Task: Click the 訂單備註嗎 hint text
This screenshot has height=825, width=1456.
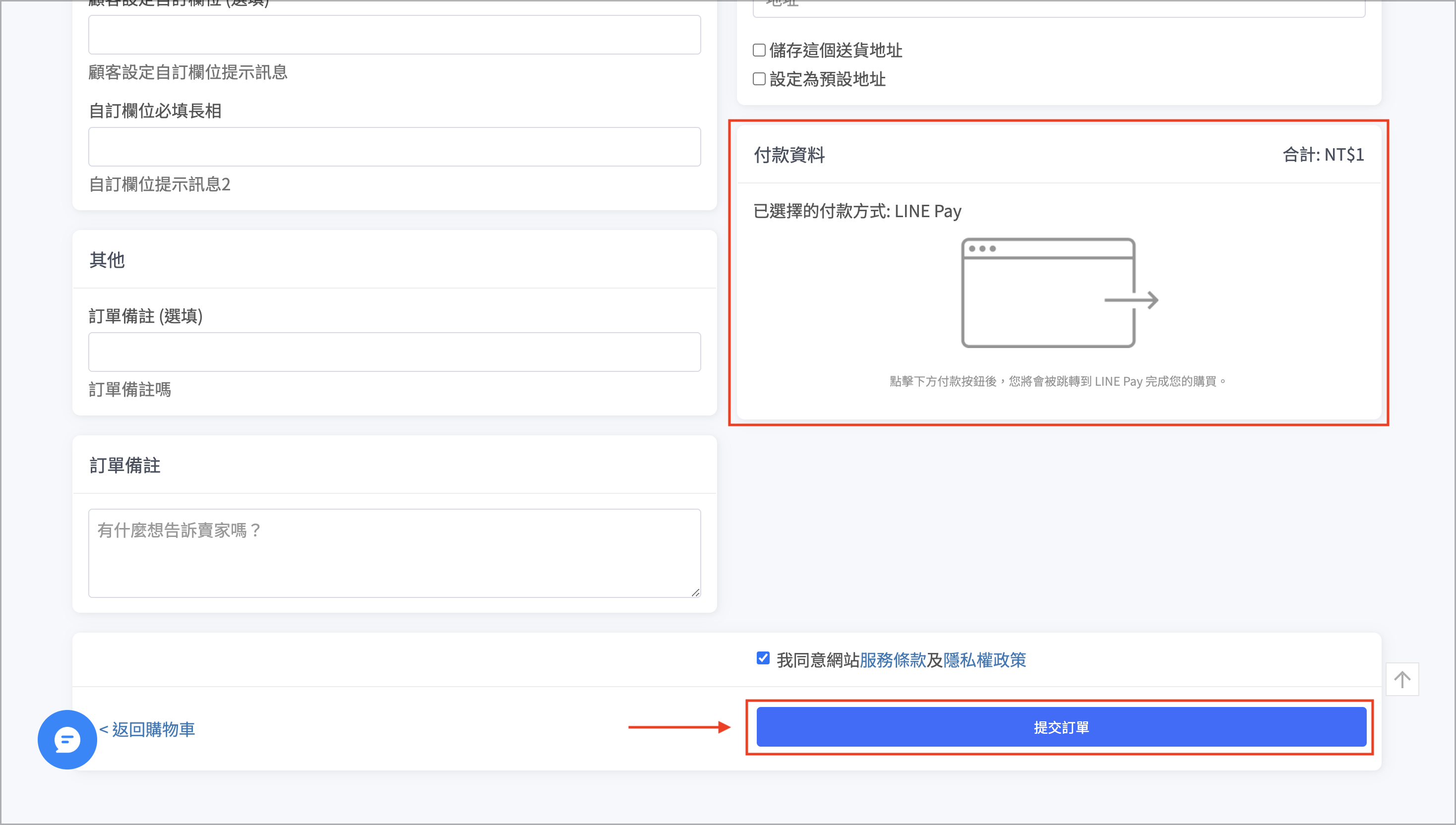Action: click(x=130, y=389)
